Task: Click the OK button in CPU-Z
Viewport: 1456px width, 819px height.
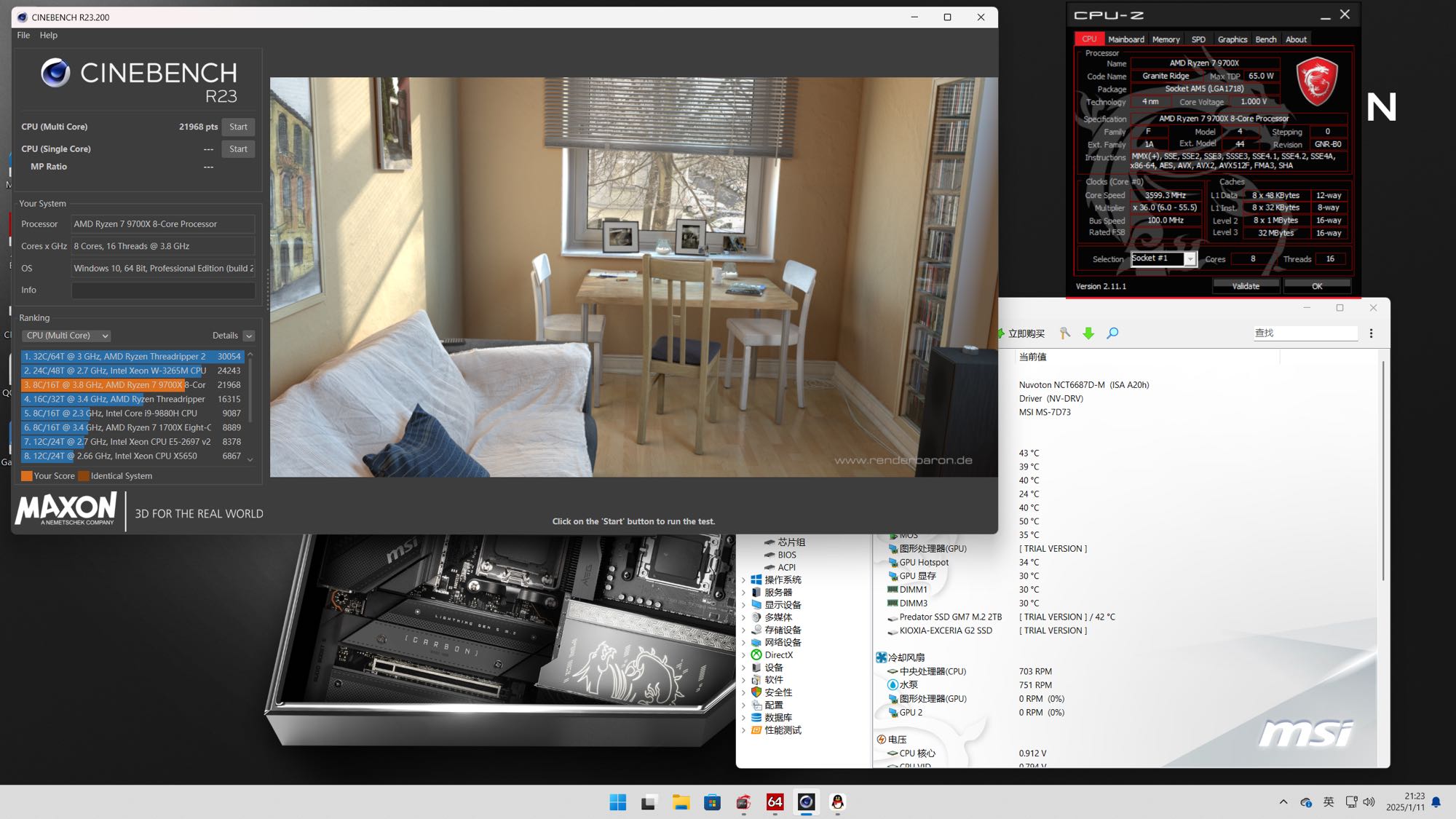Action: 1317,286
